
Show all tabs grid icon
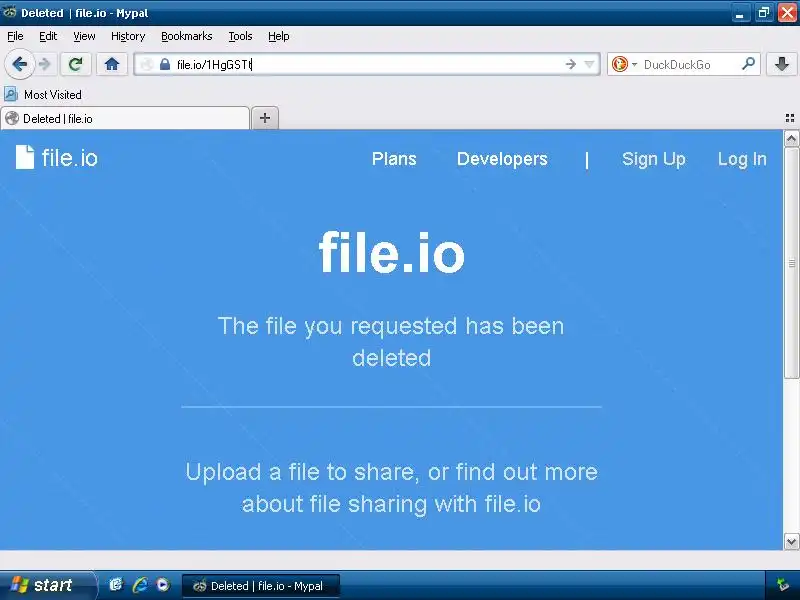point(790,118)
